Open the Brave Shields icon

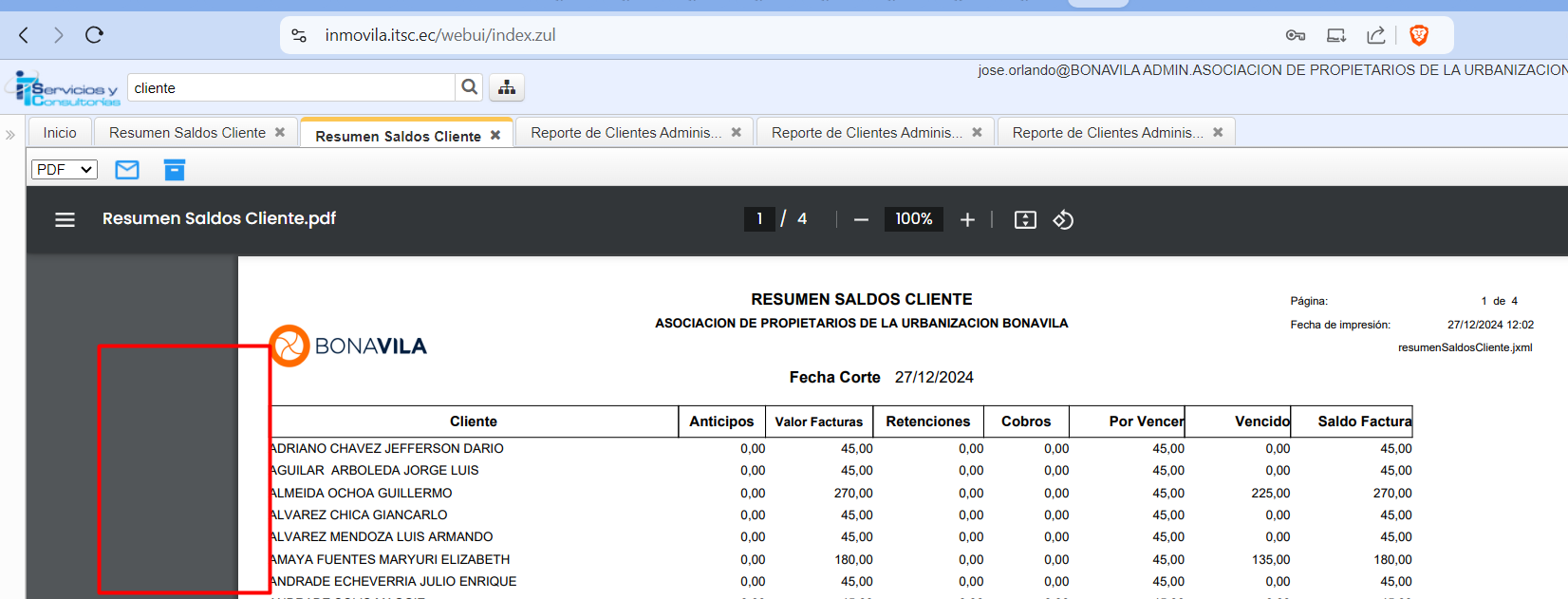pyautogui.click(x=1419, y=35)
